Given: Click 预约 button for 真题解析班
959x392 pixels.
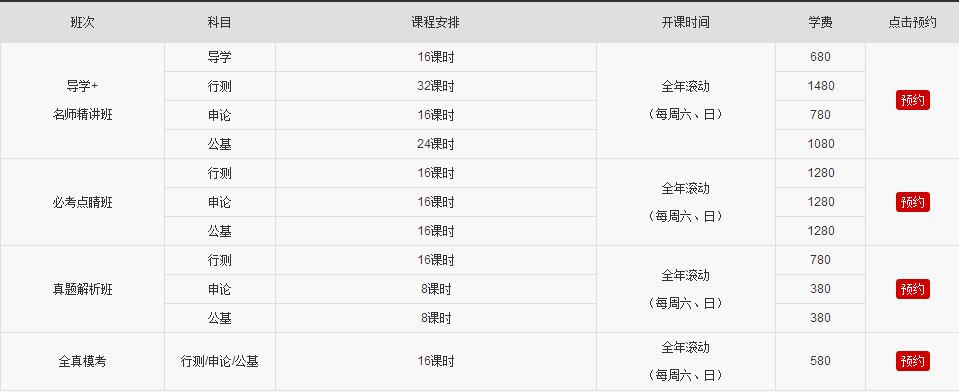Looking at the screenshot, I should point(913,289).
